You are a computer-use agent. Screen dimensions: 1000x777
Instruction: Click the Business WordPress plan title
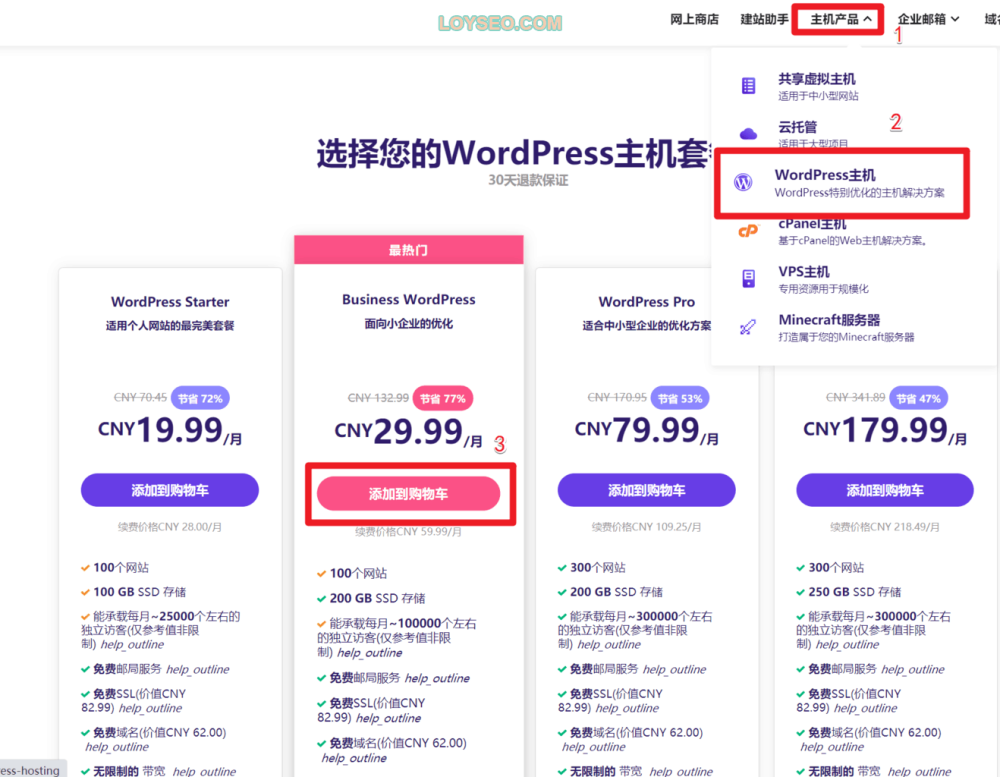pyautogui.click(x=408, y=299)
